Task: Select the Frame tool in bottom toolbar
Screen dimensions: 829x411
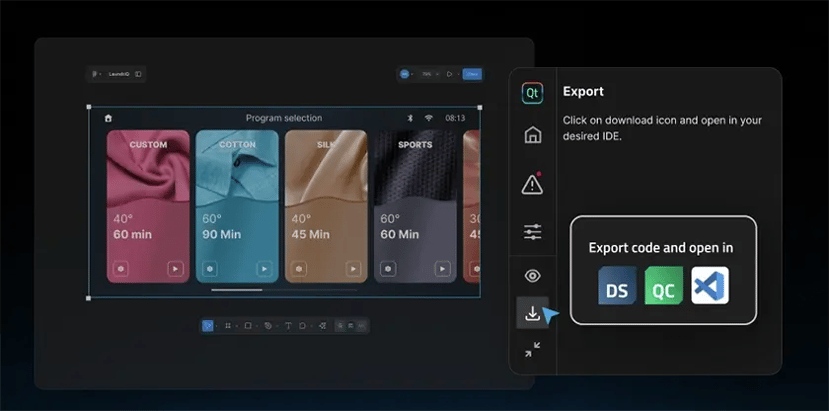Action: click(228, 326)
